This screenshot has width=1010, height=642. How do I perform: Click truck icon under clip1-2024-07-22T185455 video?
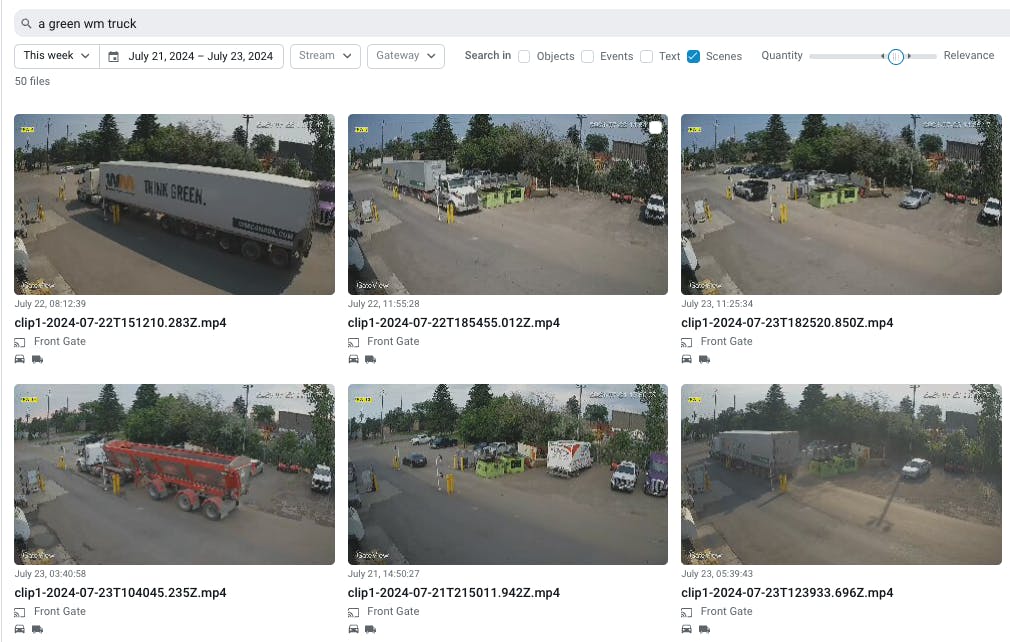tap(371, 359)
